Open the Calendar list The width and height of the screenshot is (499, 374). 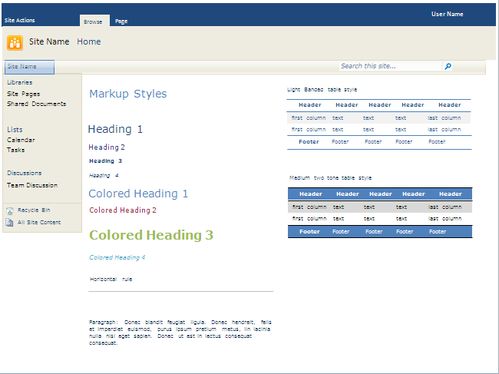pyautogui.click(x=21, y=140)
